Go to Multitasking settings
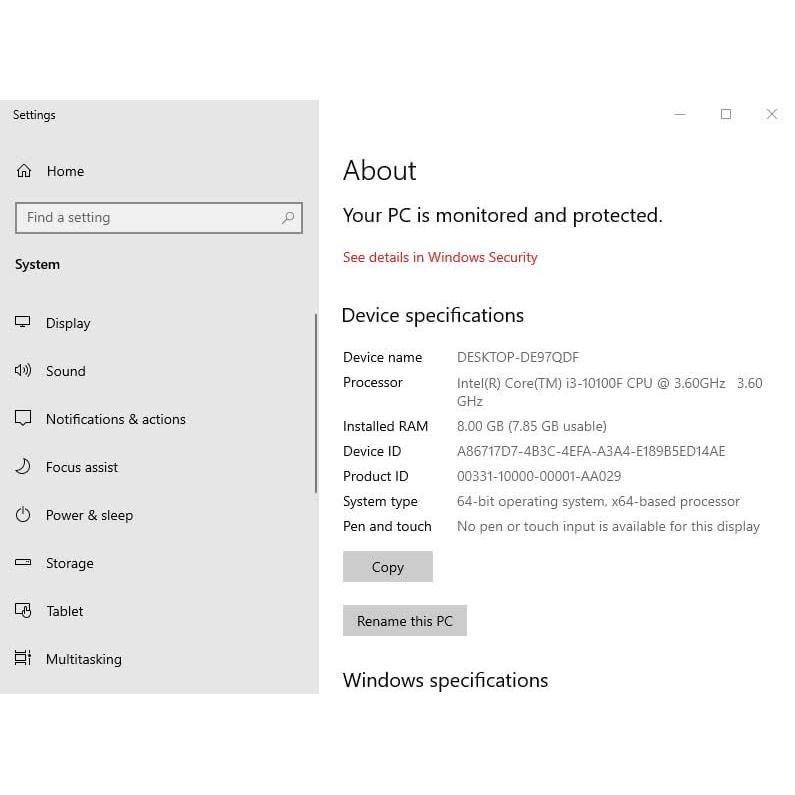Image resolution: width=795 pixels, height=795 pixels. click(x=83, y=659)
